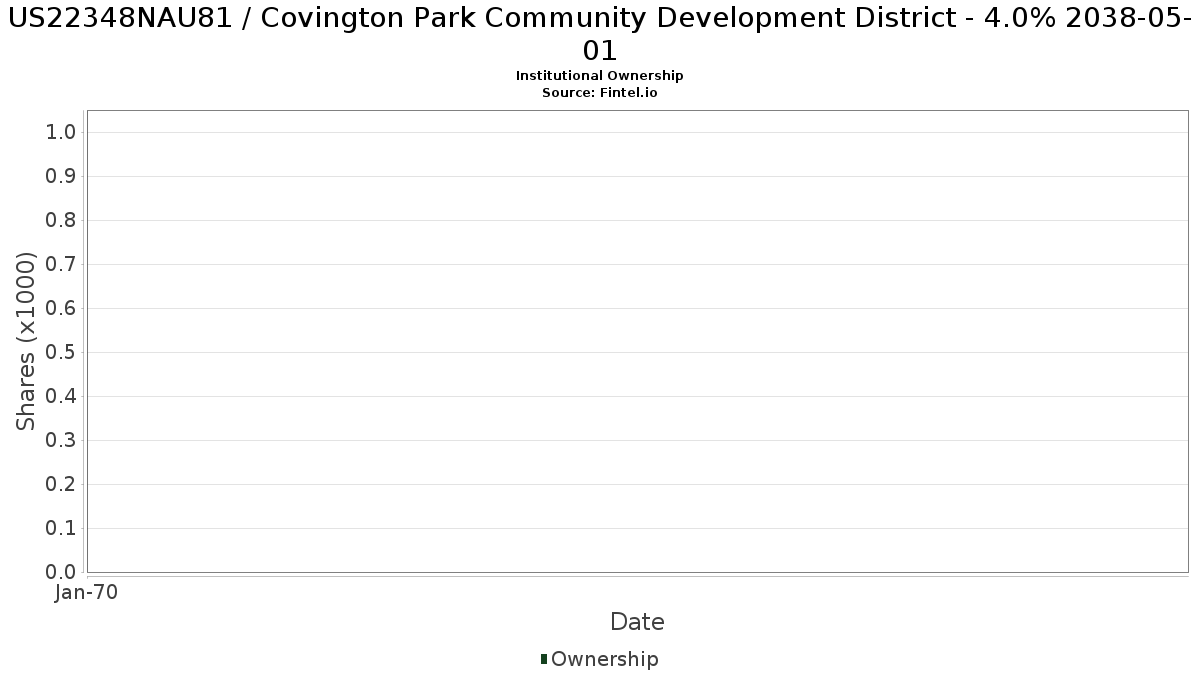1200x675 pixels.
Task: Click the Jan-70 x-axis tick label
Action: (87, 593)
